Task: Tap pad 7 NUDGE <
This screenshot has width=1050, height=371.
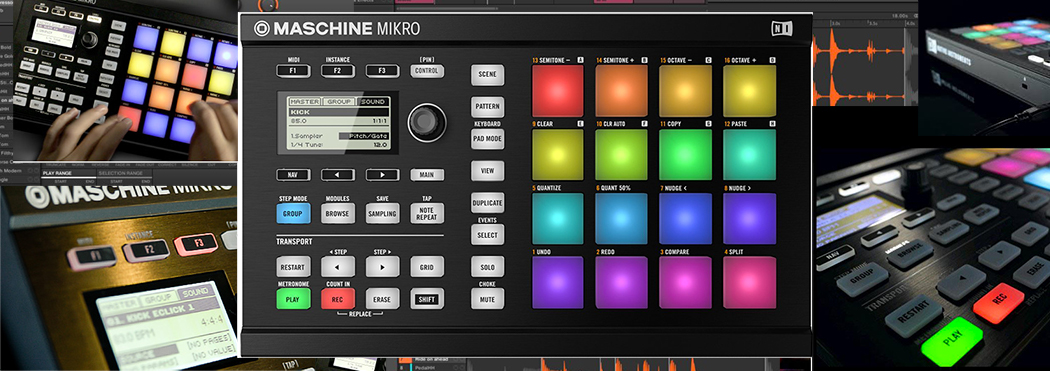Action: click(685, 218)
